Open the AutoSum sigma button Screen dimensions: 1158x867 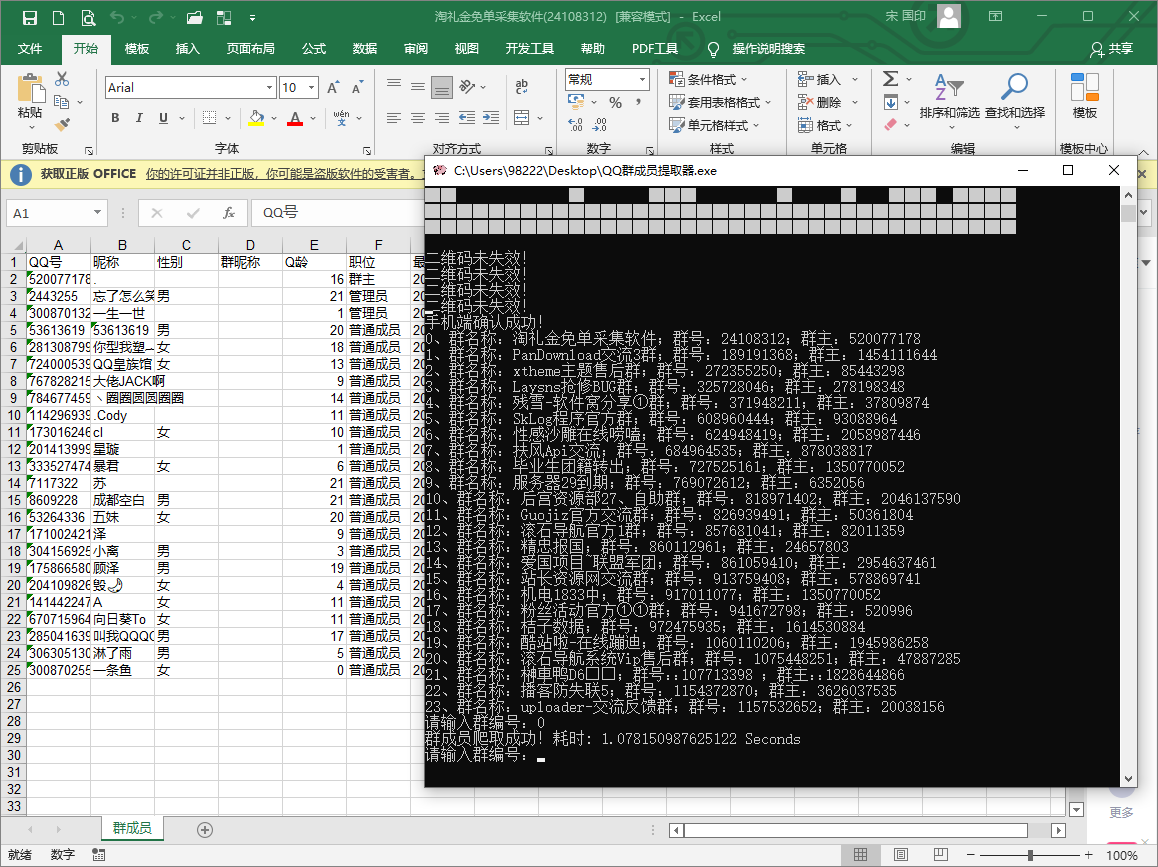[891, 78]
